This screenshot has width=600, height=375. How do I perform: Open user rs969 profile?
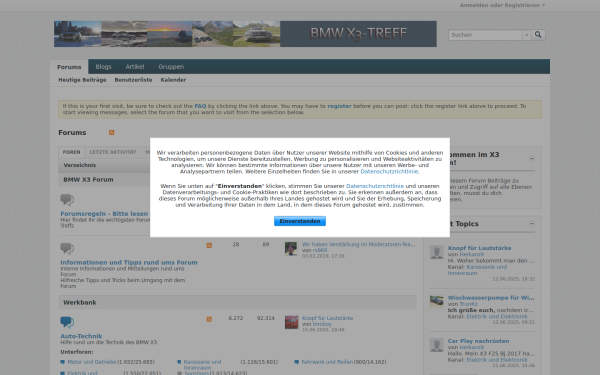click(320, 250)
